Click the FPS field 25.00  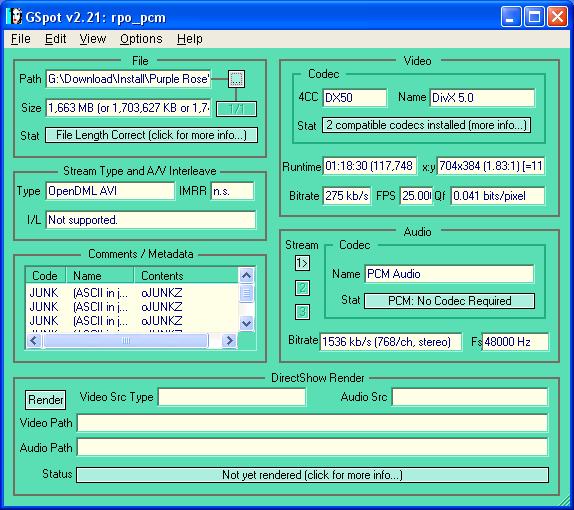coord(416,196)
